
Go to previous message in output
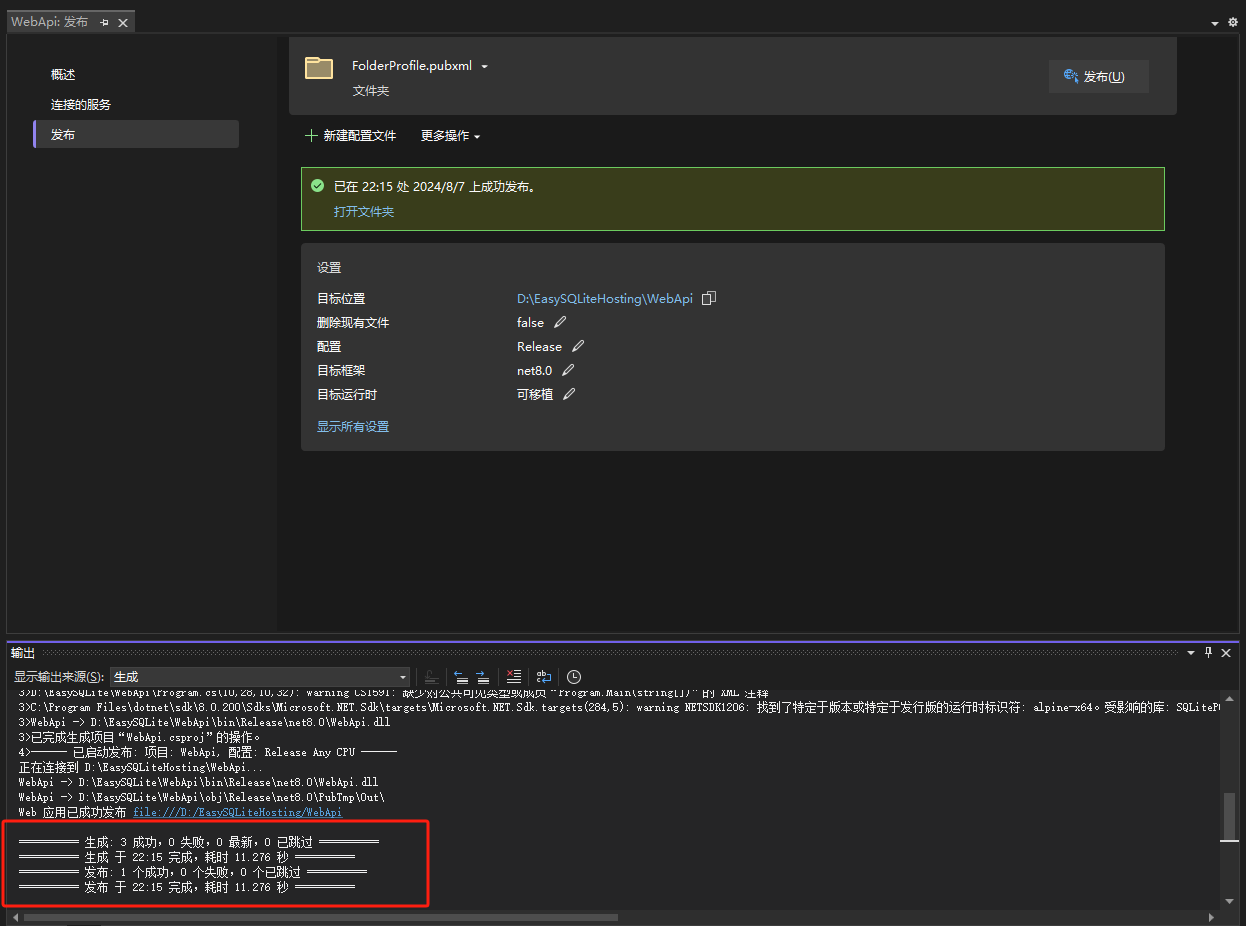(x=460, y=677)
